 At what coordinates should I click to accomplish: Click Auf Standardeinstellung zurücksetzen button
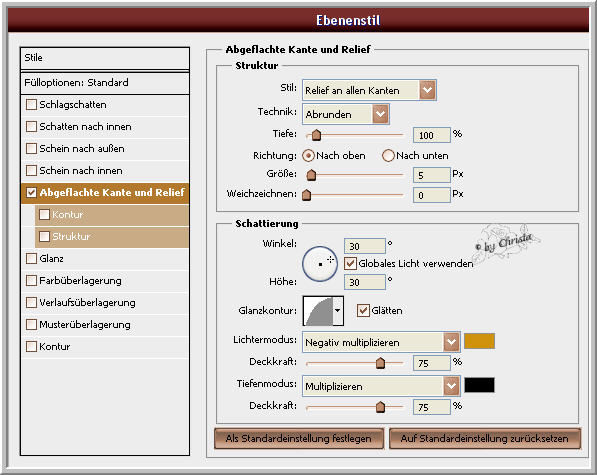coord(485,438)
